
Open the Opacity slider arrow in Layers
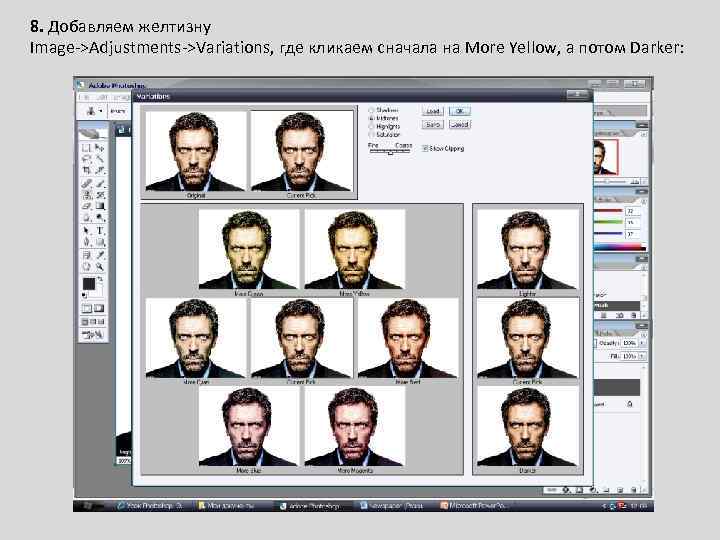[642, 343]
